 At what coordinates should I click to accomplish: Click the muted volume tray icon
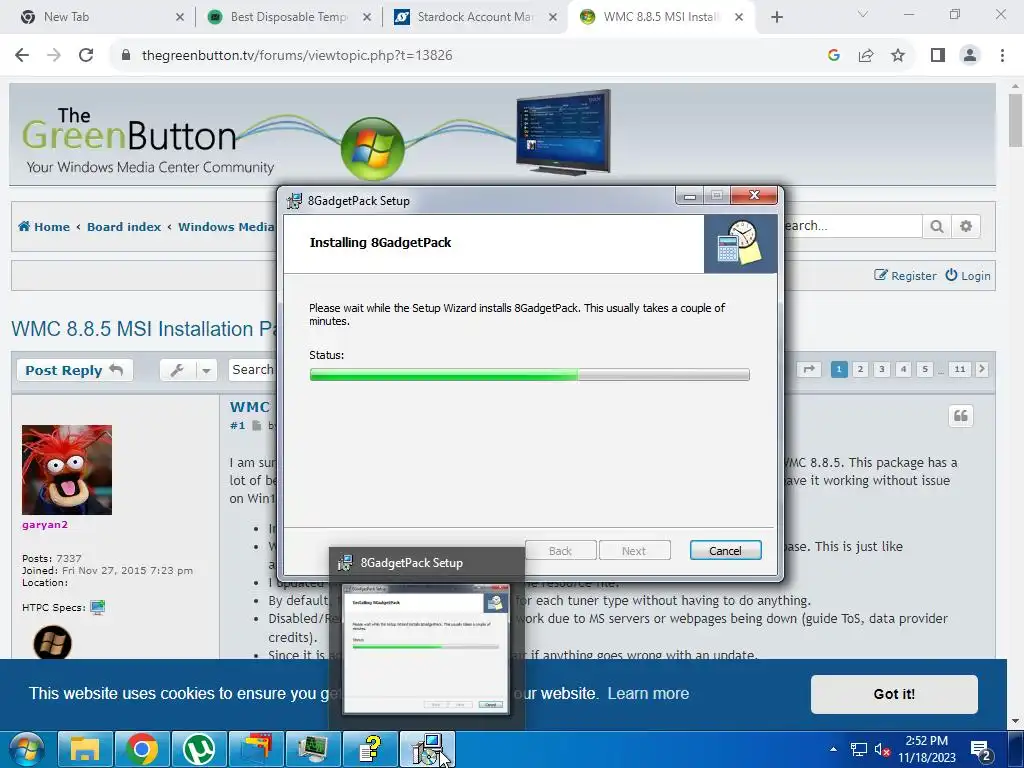(882, 750)
